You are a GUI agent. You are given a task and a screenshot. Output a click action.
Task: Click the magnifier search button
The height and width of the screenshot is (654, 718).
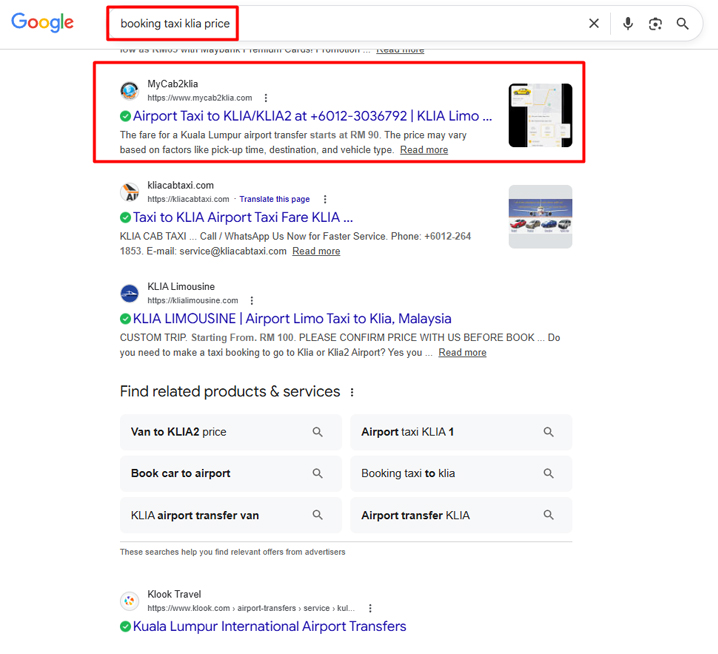682,23
